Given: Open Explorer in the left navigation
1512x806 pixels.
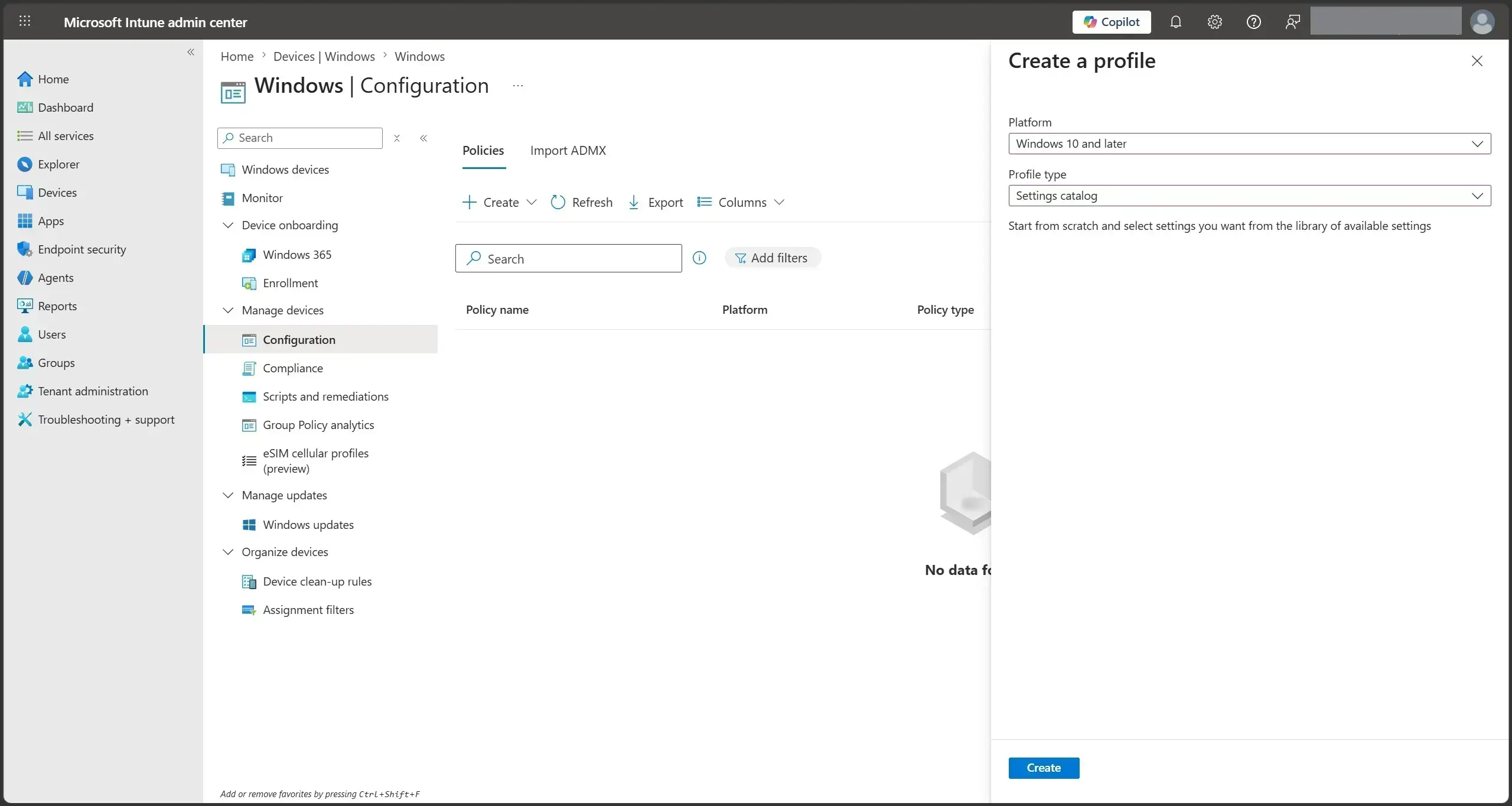Looking at the screenshot, I should (x=58, y=164).
